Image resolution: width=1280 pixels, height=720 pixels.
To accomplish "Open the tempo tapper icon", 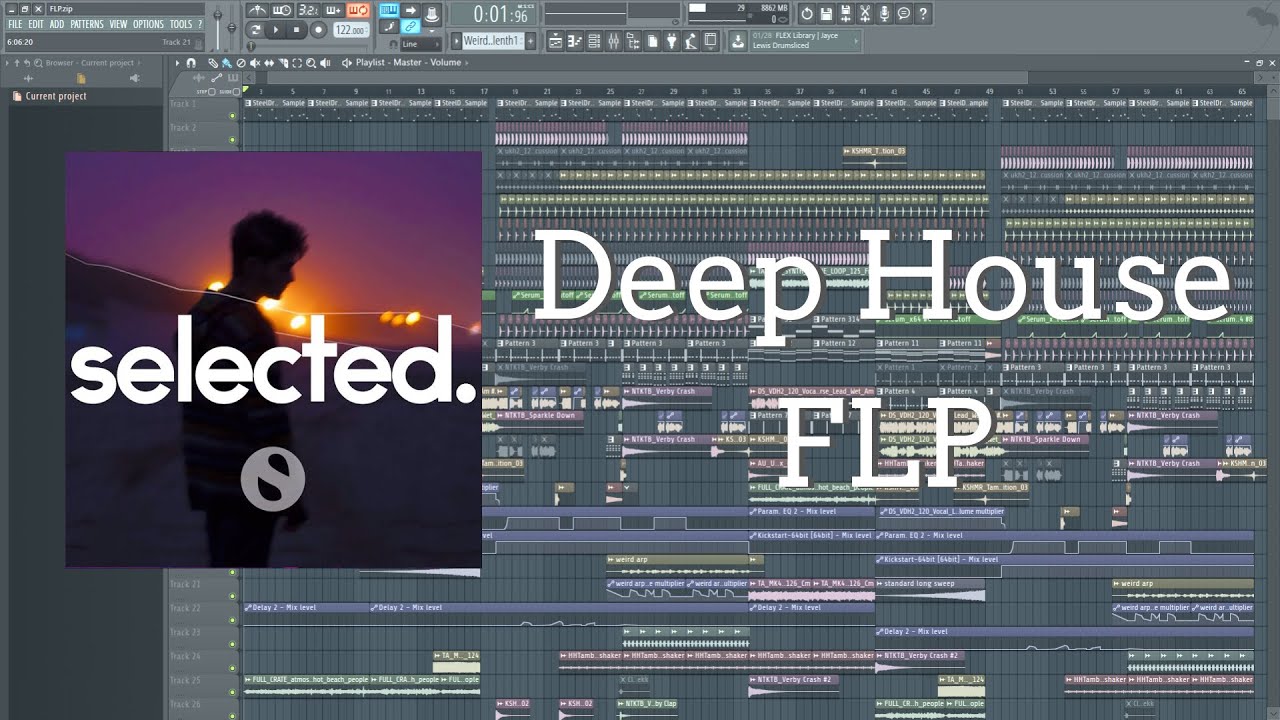I will coord(691,41).
